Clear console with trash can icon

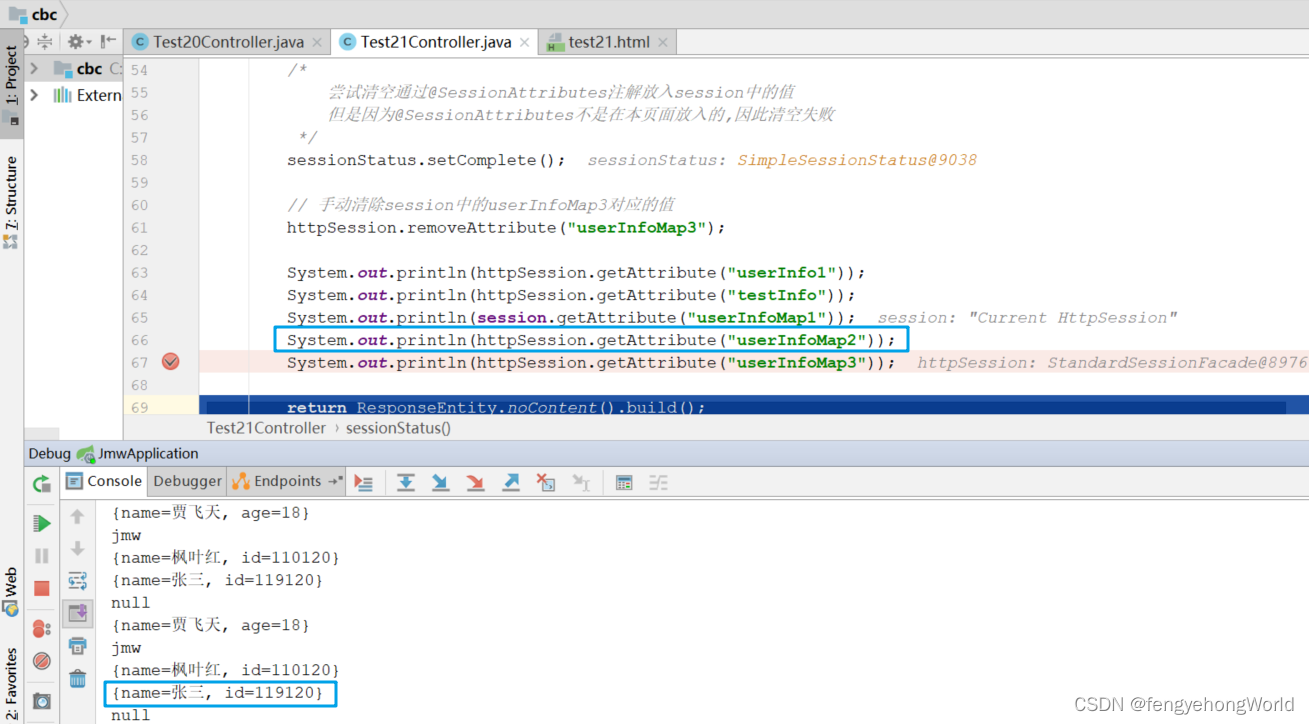tap(78, 679)
